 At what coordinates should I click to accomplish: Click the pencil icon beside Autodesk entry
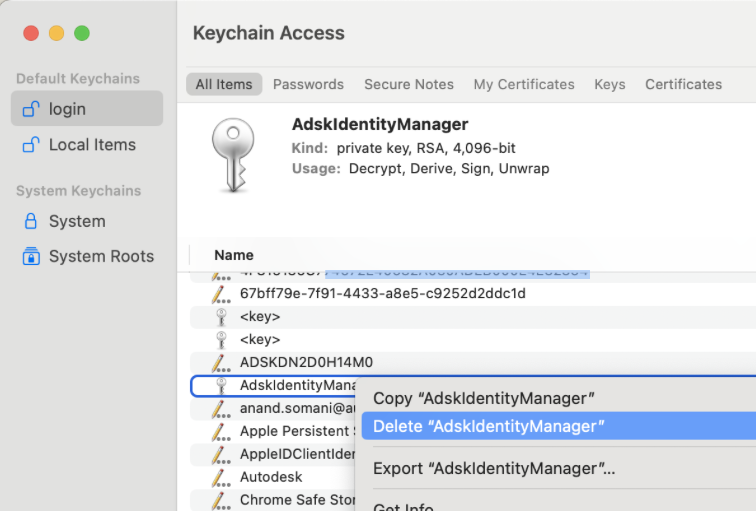pos(221,477)
